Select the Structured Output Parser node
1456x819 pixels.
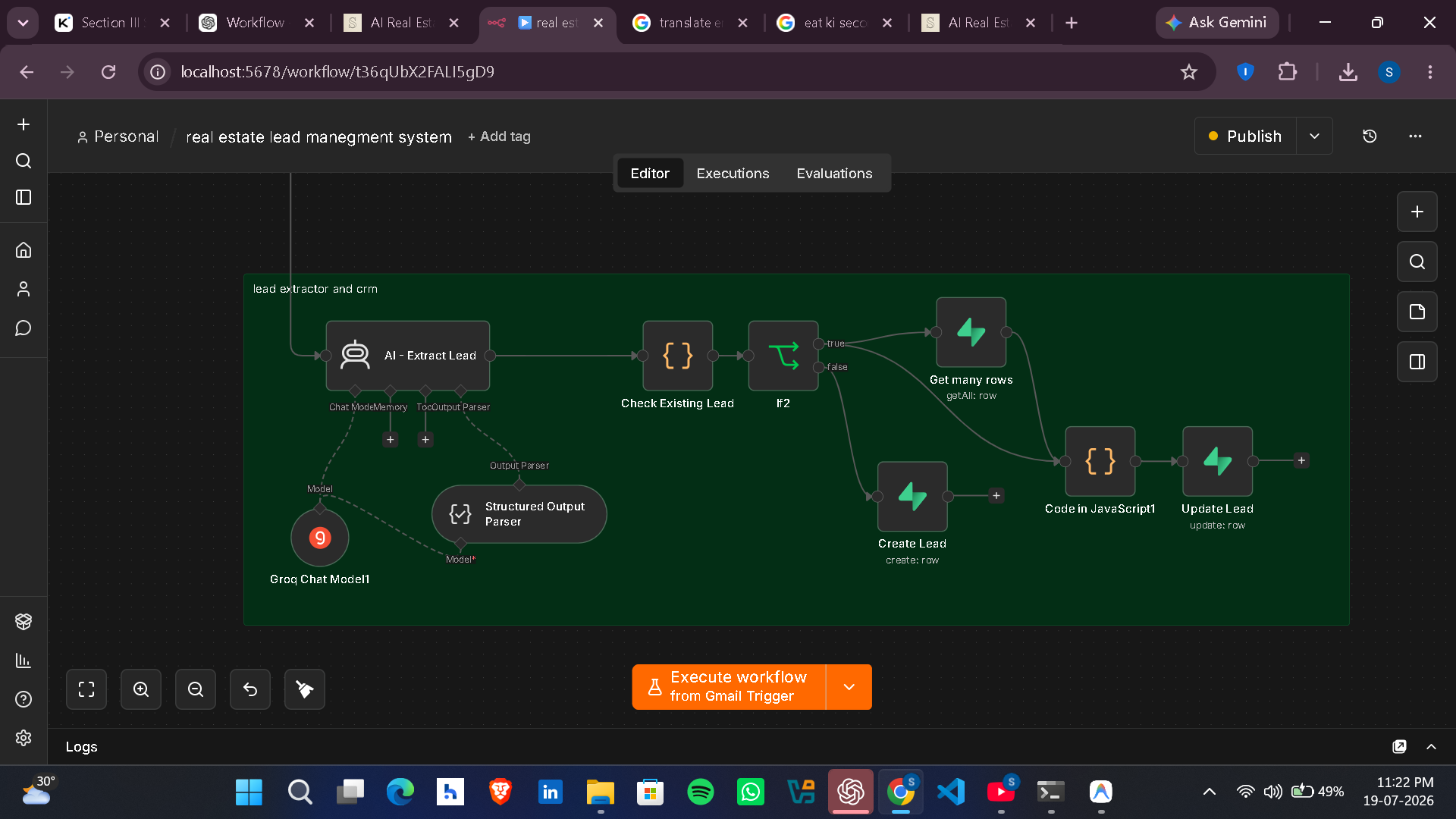(x=519, y=514)
